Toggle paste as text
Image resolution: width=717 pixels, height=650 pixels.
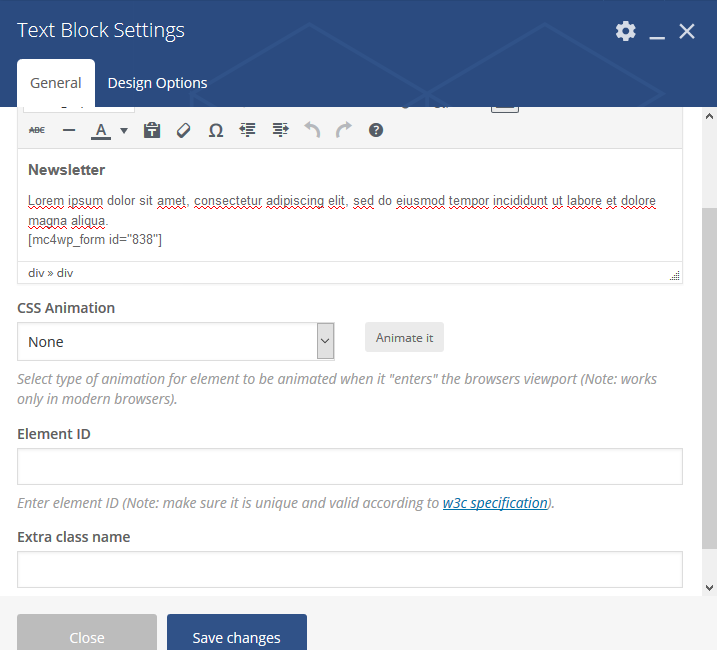[x=152, y=130]
